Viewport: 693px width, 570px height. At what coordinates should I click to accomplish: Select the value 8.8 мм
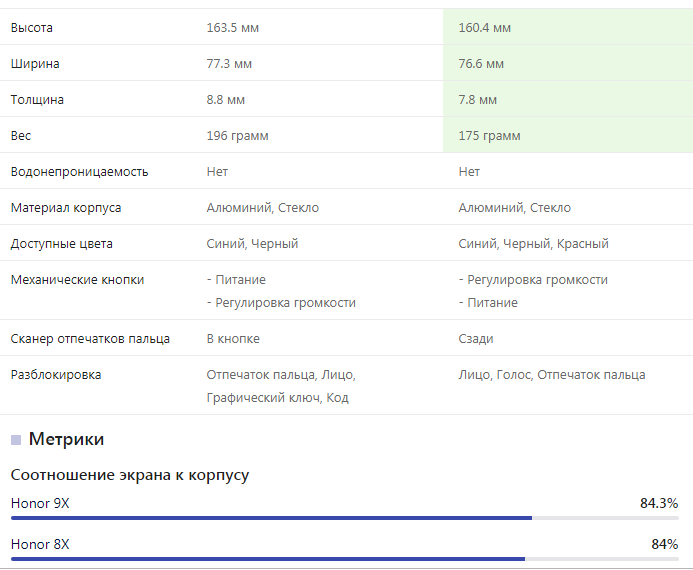[x=225, y=99]
